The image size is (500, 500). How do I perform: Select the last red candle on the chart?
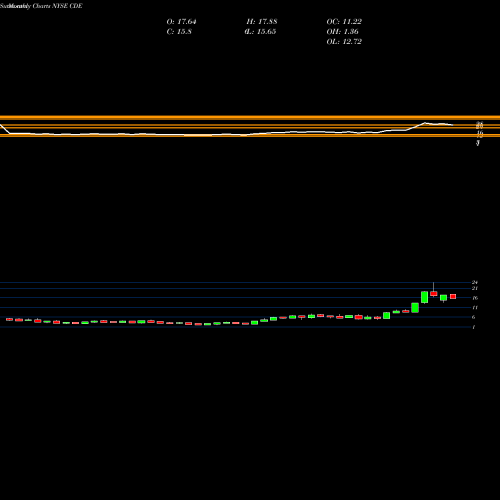pos(453,296)
